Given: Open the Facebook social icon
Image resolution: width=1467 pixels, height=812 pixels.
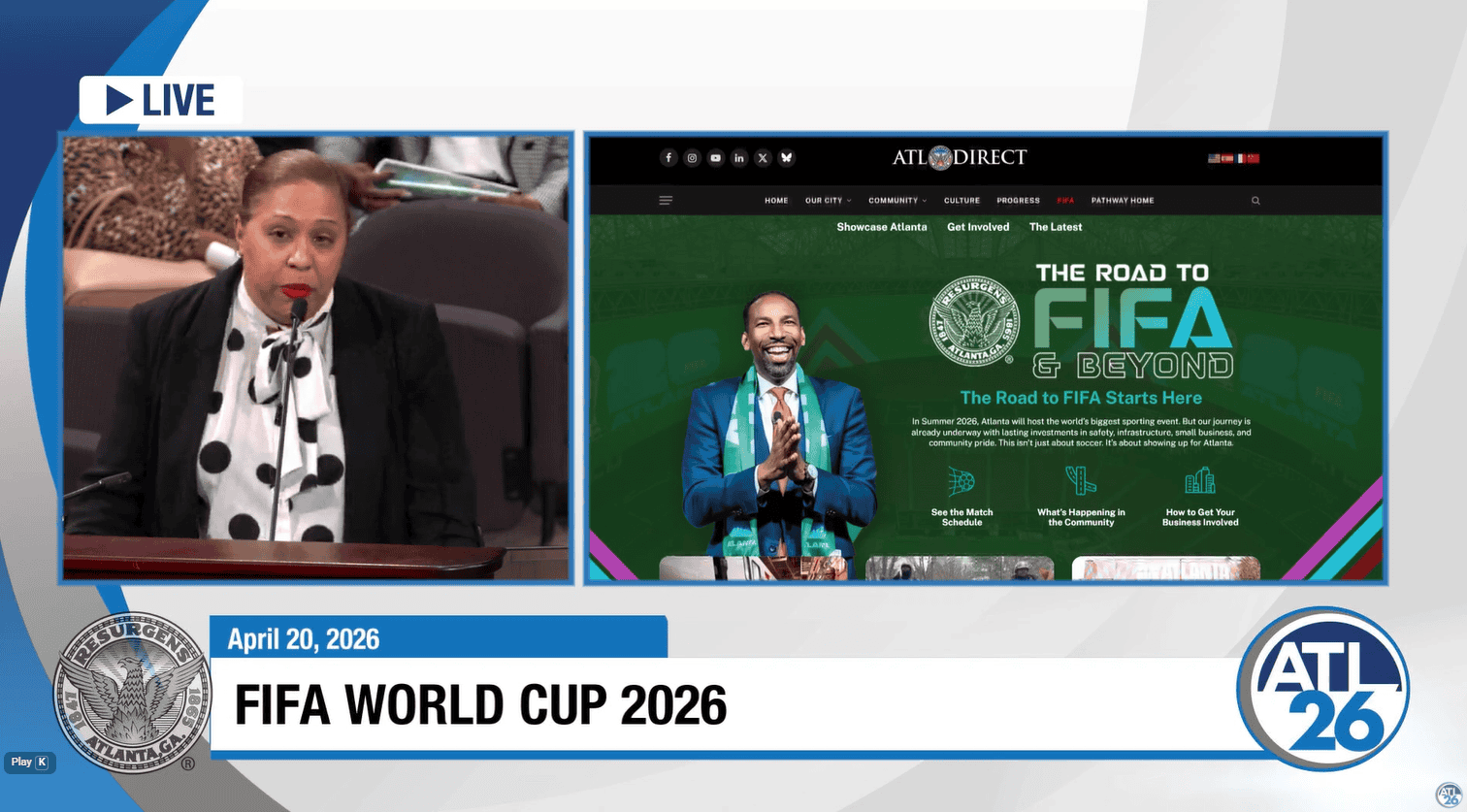Looking at the screenshot, I should click(668, 158).
